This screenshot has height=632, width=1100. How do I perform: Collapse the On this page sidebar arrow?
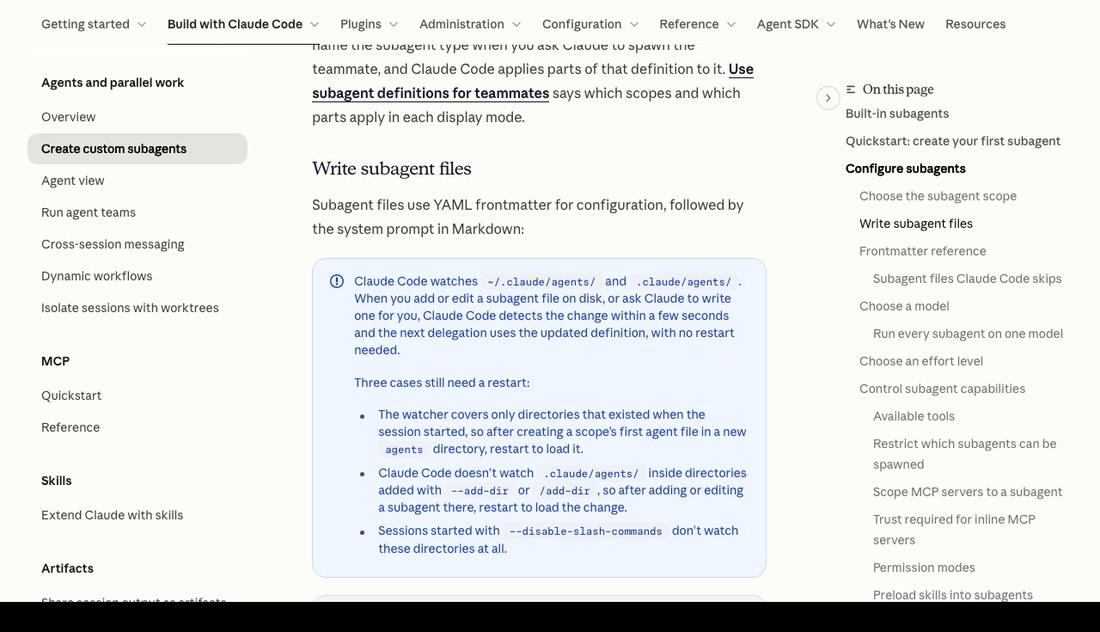pos(828,98)
